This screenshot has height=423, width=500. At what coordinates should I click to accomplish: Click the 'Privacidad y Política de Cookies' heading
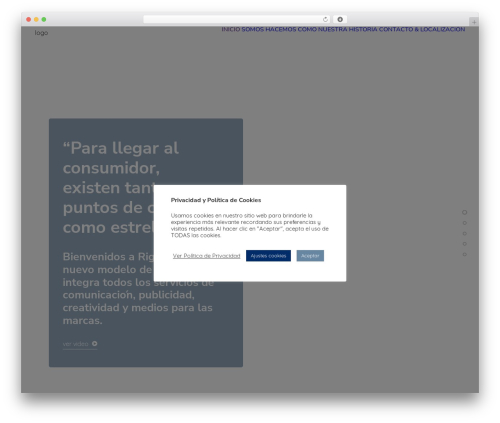pos(216,200)
